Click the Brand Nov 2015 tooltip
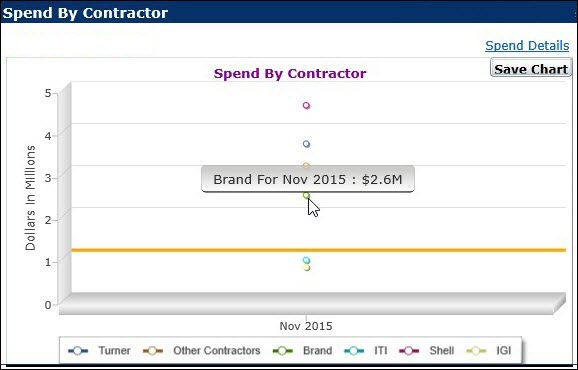Image resolution: width=578 pixels, height=370 pixels. [308, 179]
